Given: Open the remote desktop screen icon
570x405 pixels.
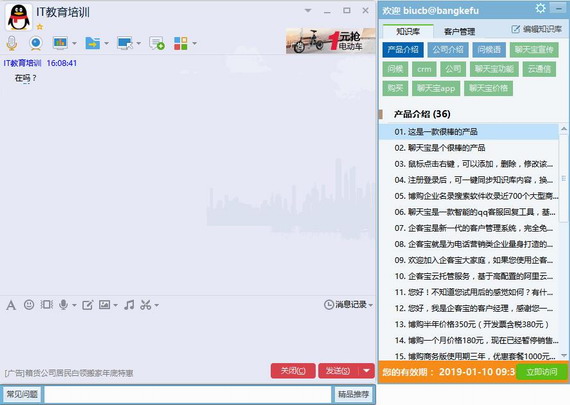Looking at the screenshot, I should (125, 43).
